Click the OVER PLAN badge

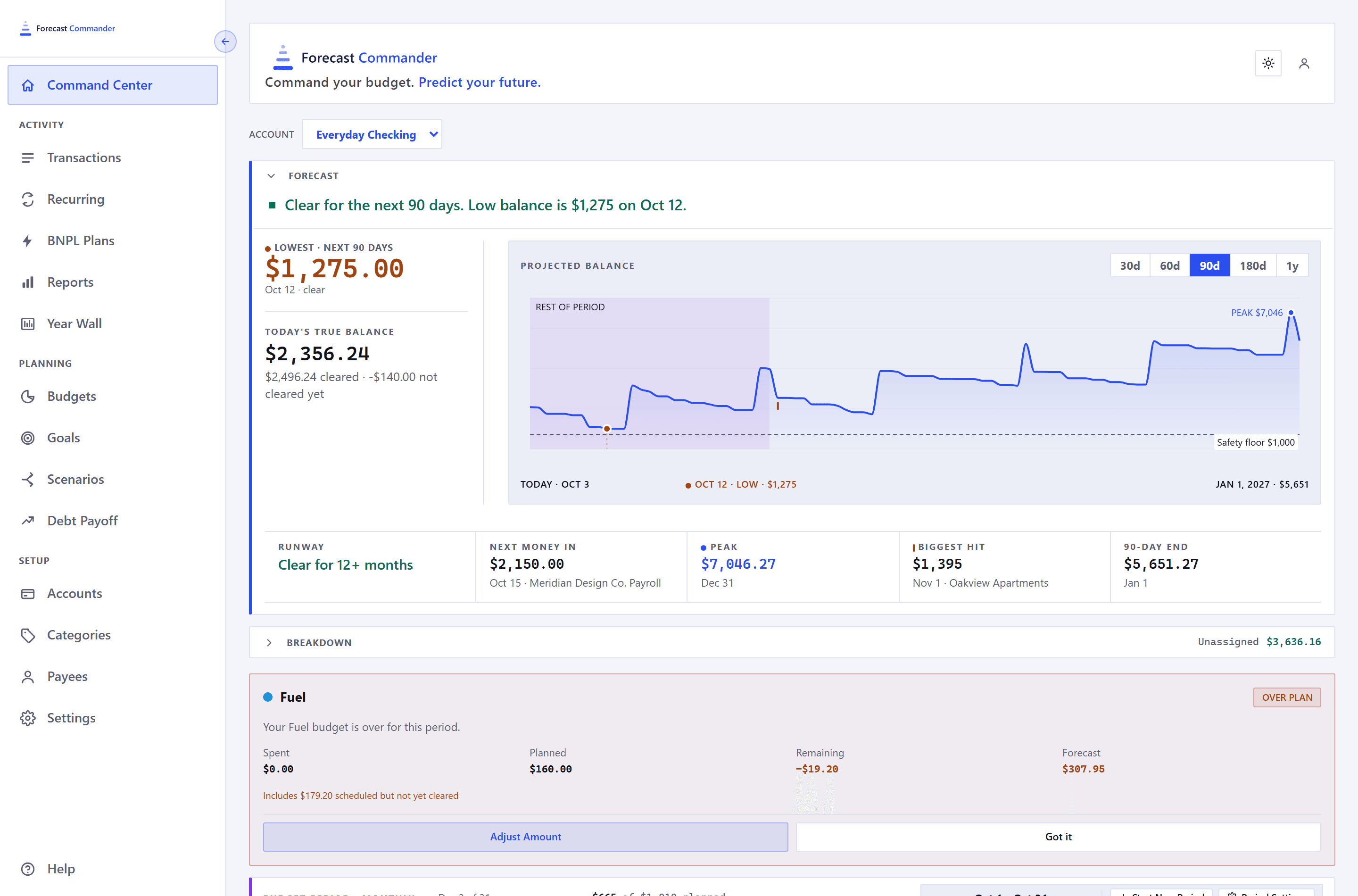click(1287, 697)
